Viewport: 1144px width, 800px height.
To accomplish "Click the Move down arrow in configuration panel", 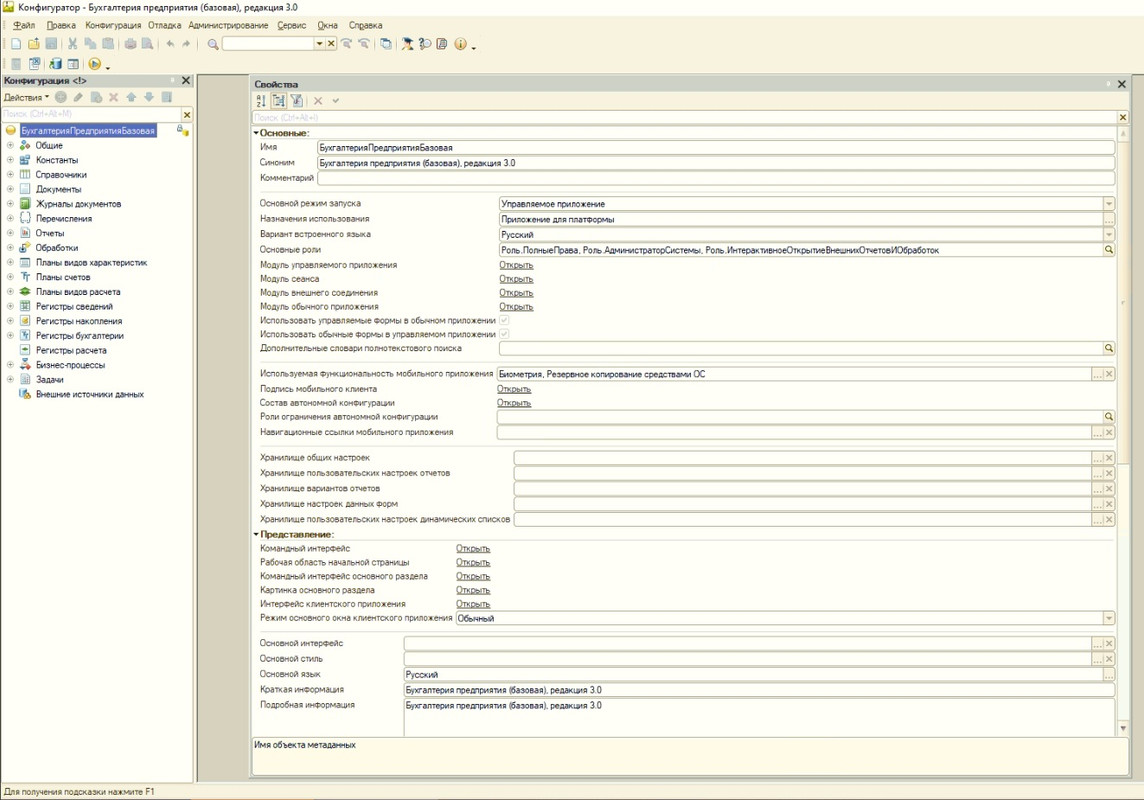I will click(149, 97).
